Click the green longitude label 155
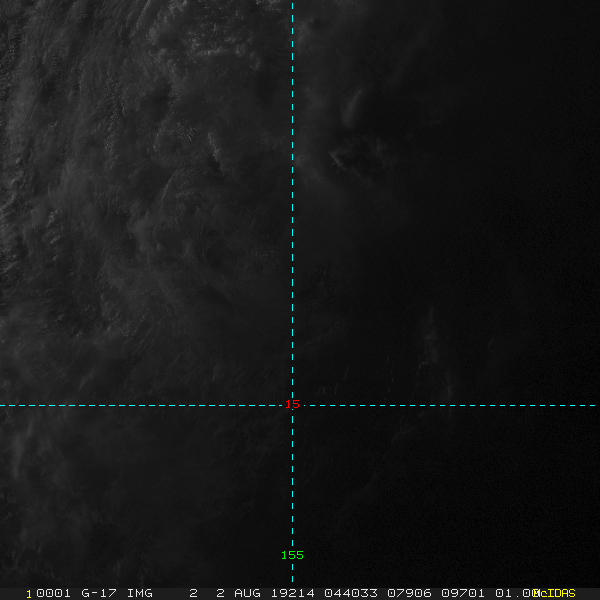Image resolution: width=600 pixels, height=600 pixels. [x=292, y=555]
